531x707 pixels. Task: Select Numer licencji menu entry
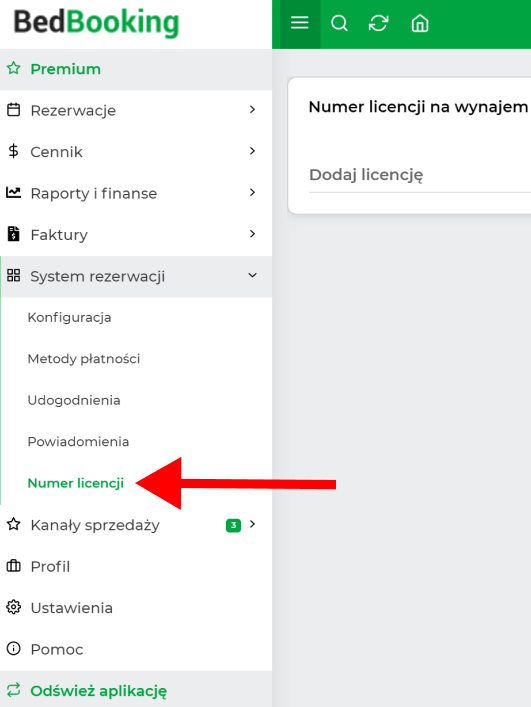tap(76, 483)
